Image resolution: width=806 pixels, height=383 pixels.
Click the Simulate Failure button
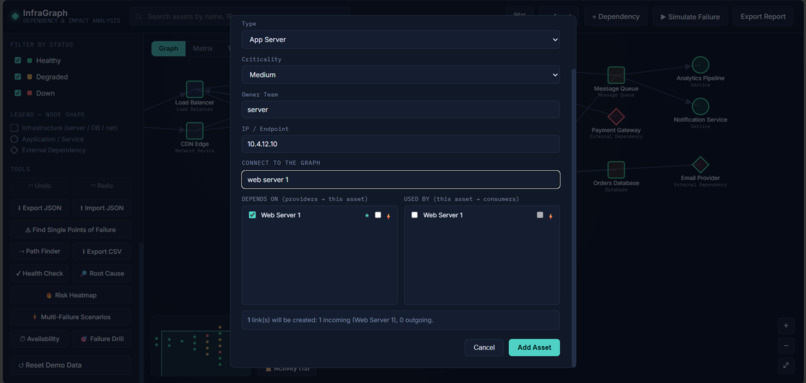tap(690, 16)
